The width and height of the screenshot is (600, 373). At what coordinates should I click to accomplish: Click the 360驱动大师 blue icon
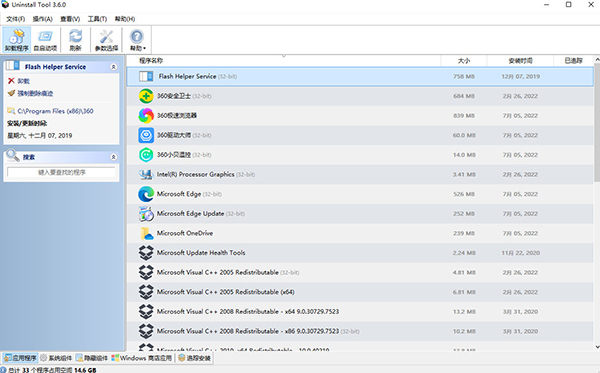(x=146, y=135)
